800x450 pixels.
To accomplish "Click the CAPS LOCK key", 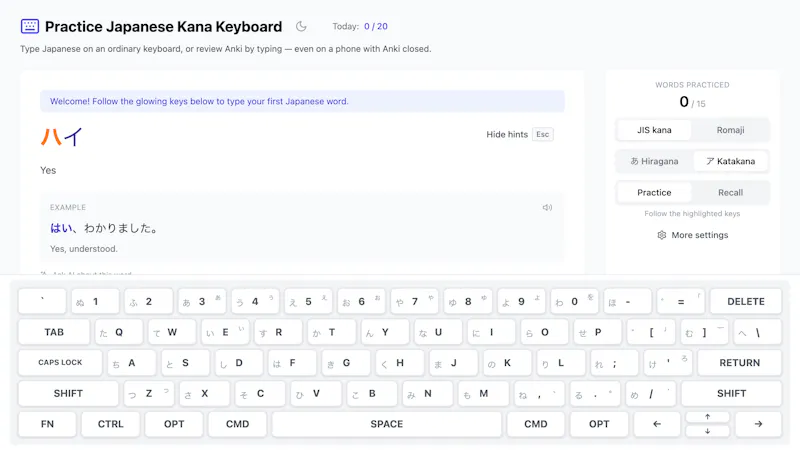I will coord(60,363).
